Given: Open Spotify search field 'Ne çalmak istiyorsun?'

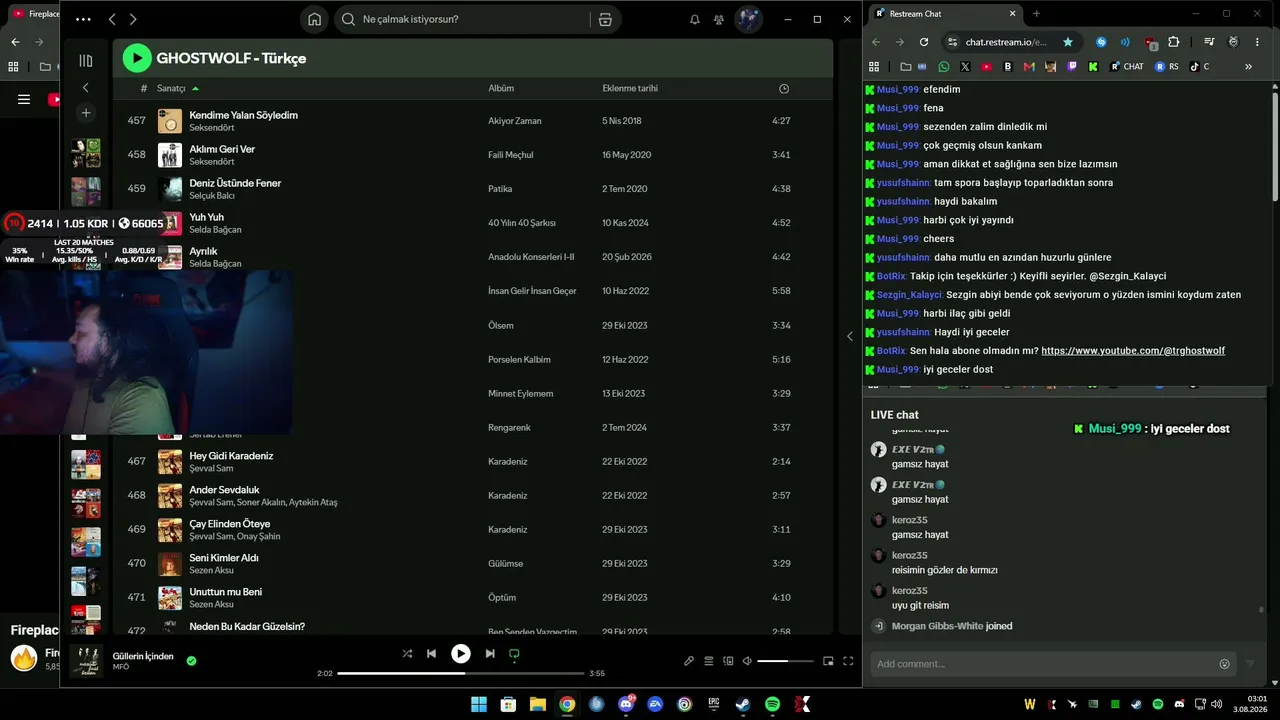Looking at the screenshot, I should click(x=460, y=19).
